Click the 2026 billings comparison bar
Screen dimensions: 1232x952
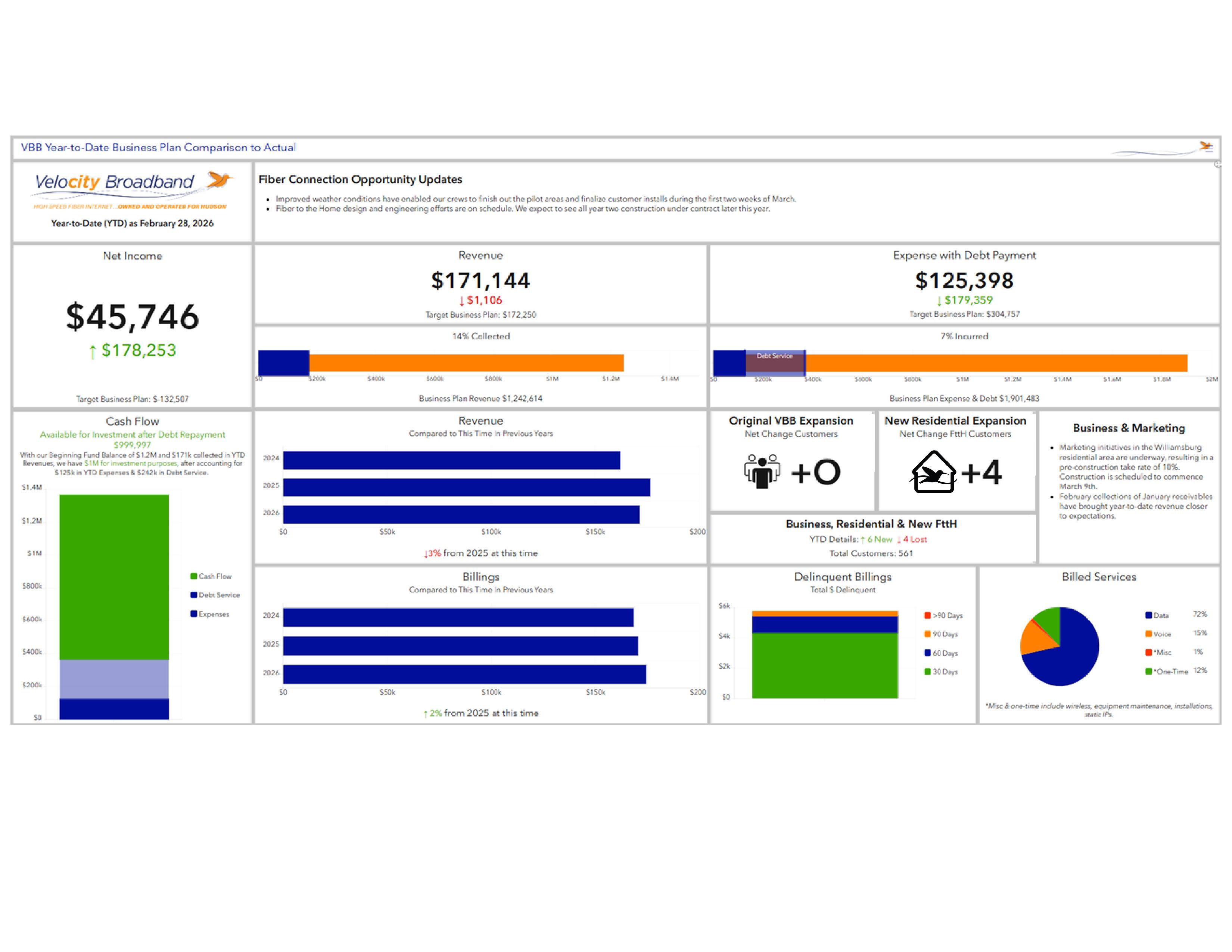(x=464, y=675)
